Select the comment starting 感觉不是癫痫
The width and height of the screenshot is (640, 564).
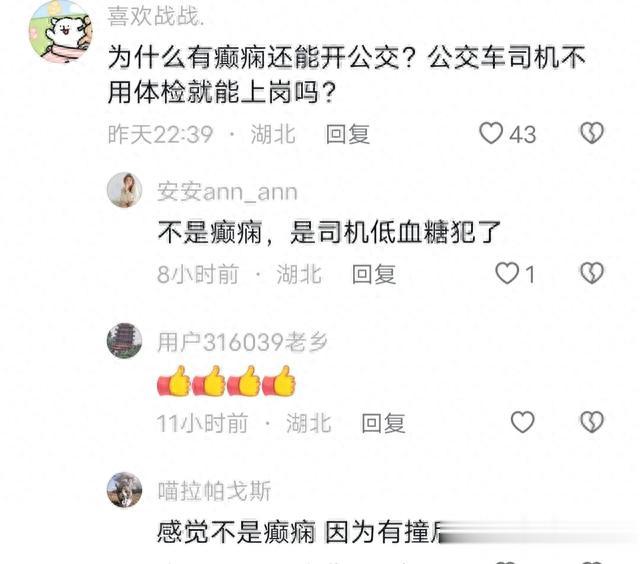tap(300, 532)
